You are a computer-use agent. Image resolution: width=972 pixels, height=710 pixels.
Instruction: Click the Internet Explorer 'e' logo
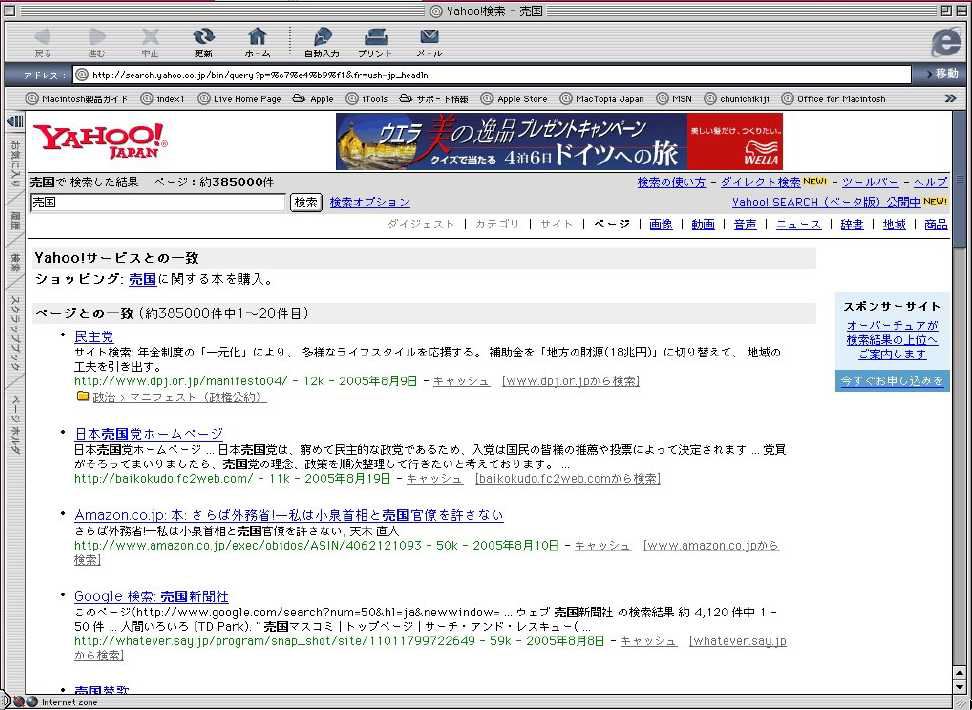click(x=945, y=42)
